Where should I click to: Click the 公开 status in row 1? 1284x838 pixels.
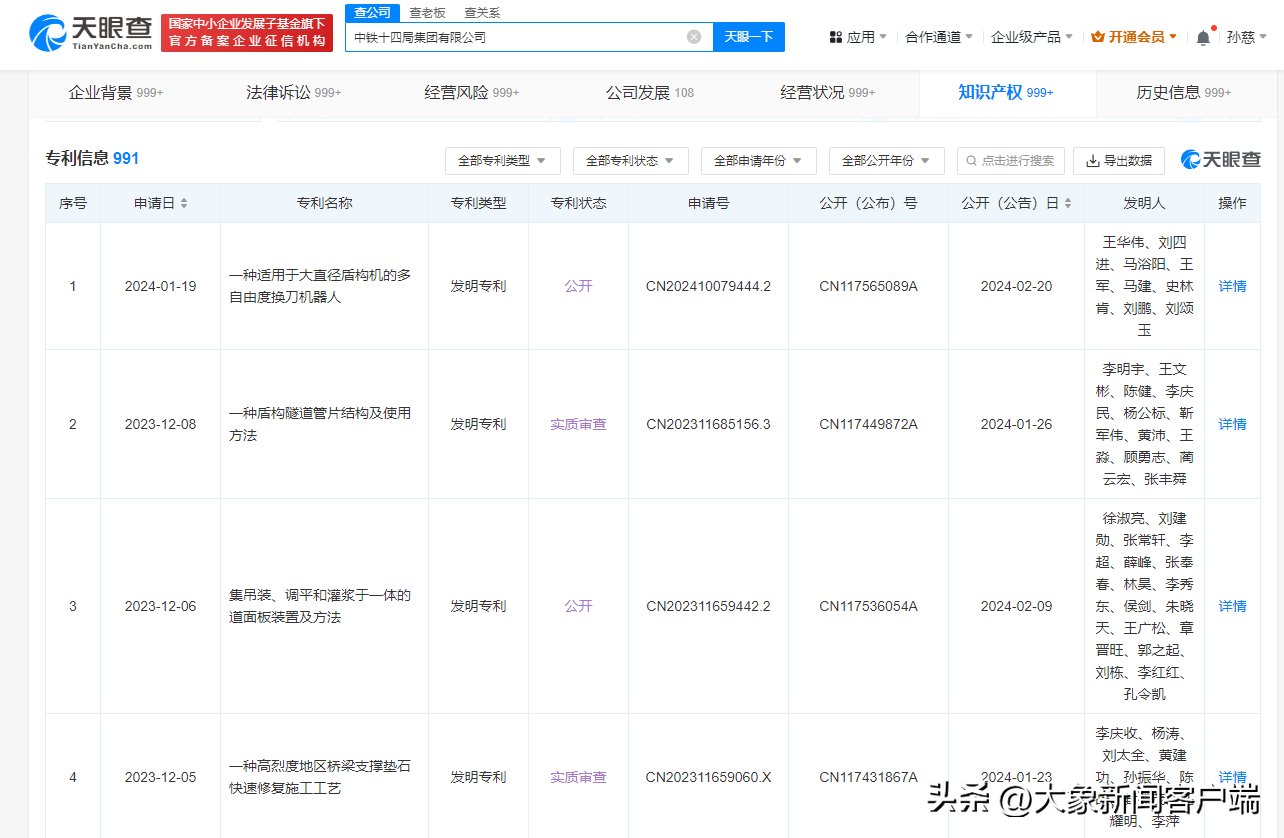[578, 286]
